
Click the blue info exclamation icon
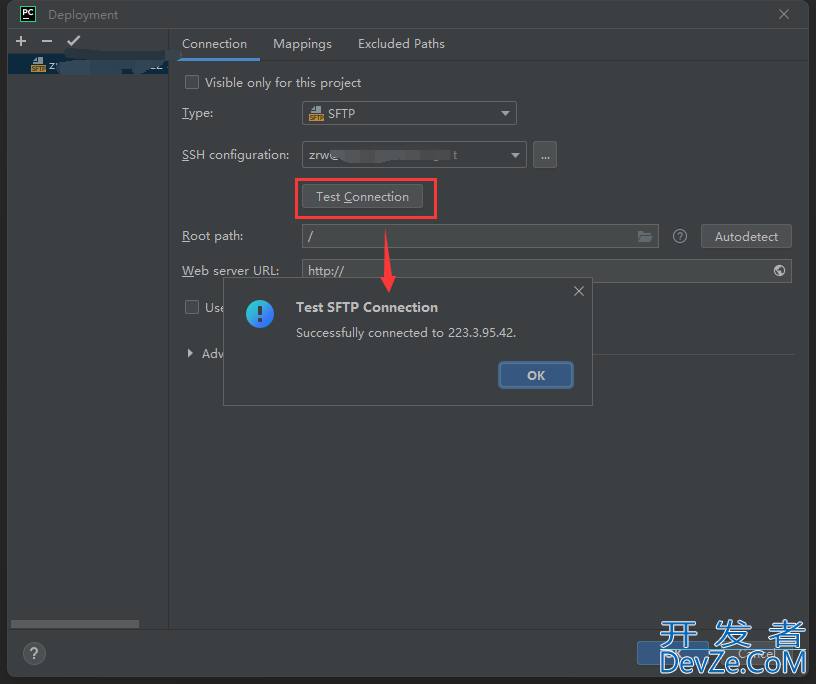[x=260, y=314]
